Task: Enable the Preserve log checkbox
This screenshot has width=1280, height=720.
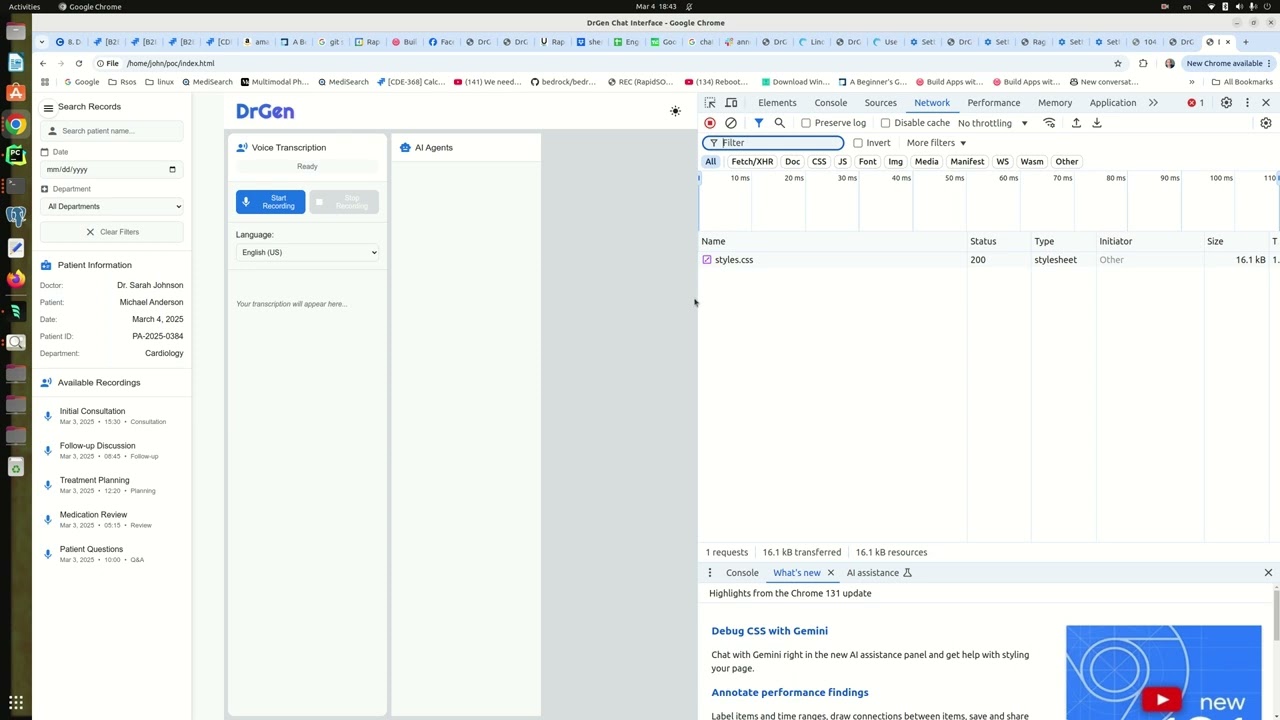Action: pos(806,123)
